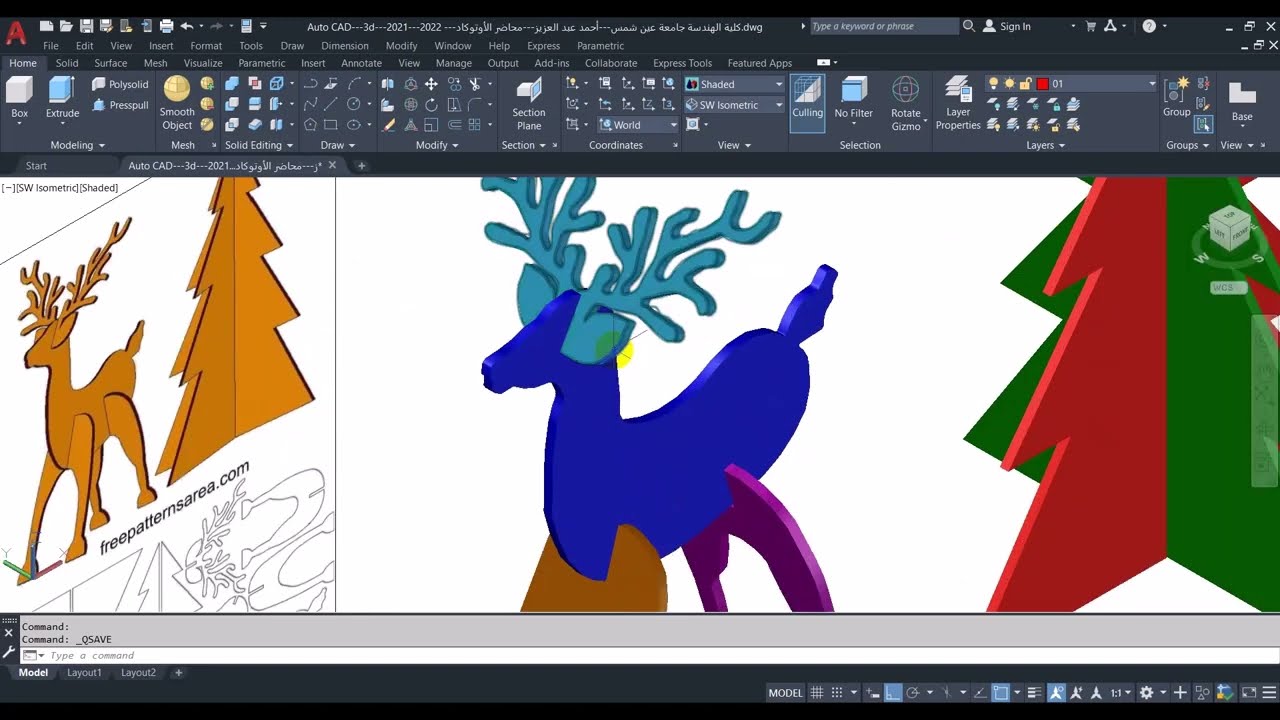Click the new drawing tab plus button
The width and height of the screenshot is (1280, 720).
(361, 166)
